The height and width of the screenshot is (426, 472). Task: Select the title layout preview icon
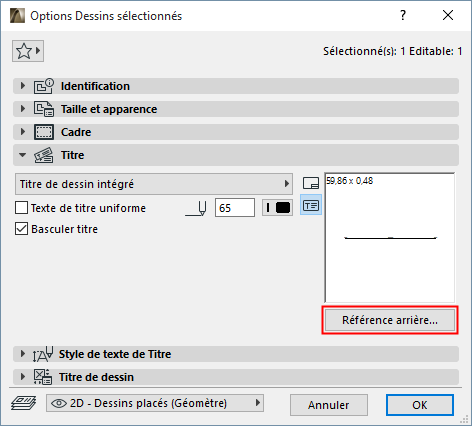(x=311, y=183)
